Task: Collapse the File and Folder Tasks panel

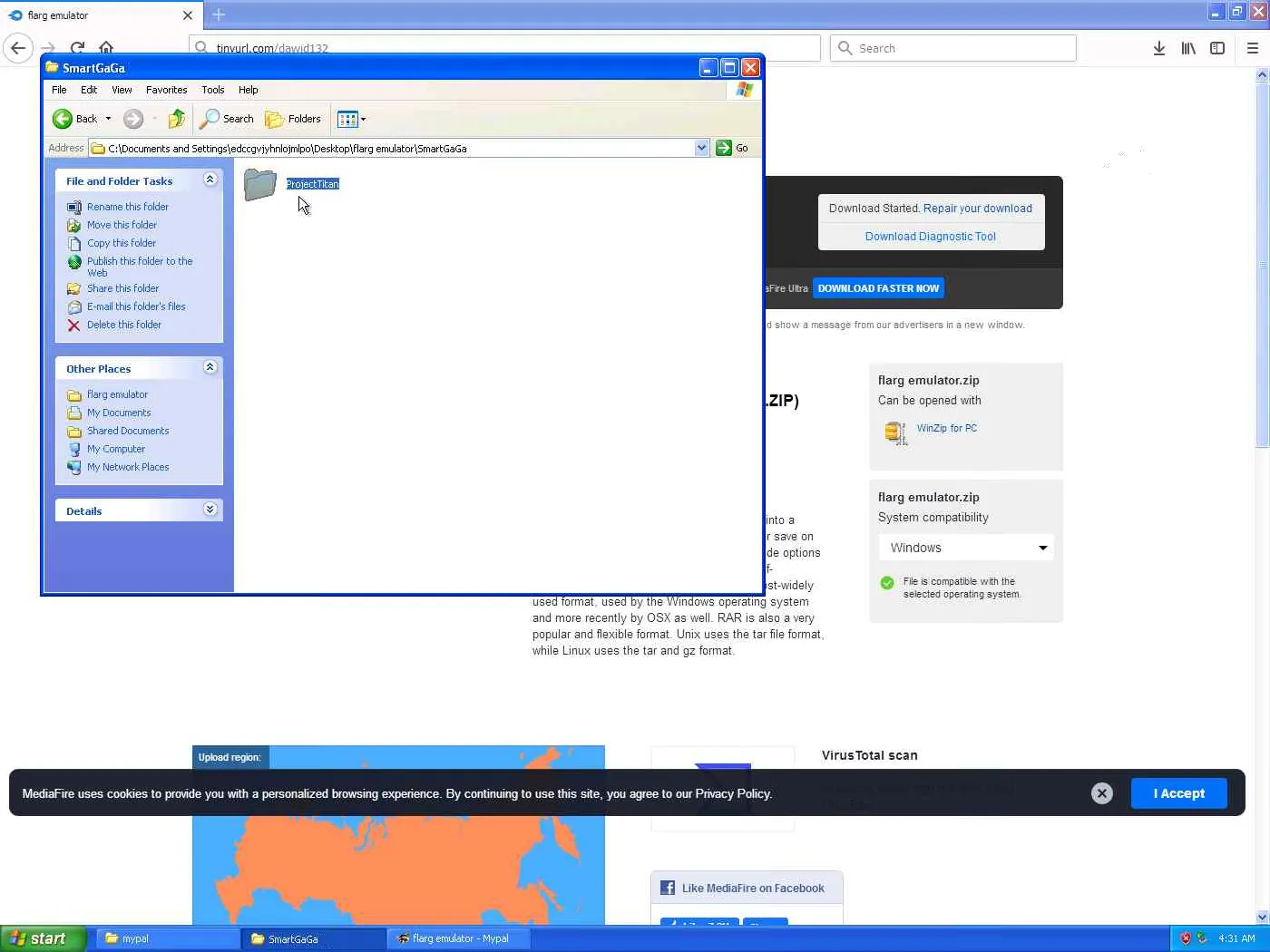Action: (210, 180)
